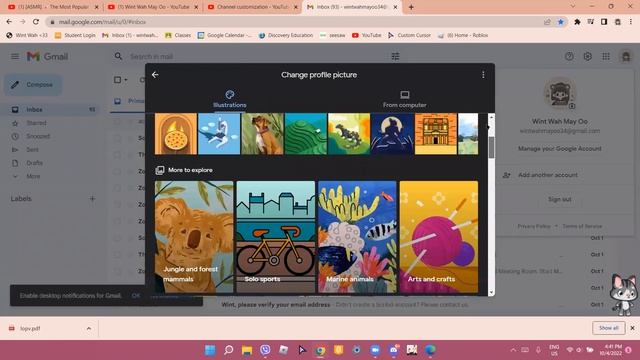Open taskbar Search
Viewport: 640px width, 360px height.
click(x=229, y=350)
